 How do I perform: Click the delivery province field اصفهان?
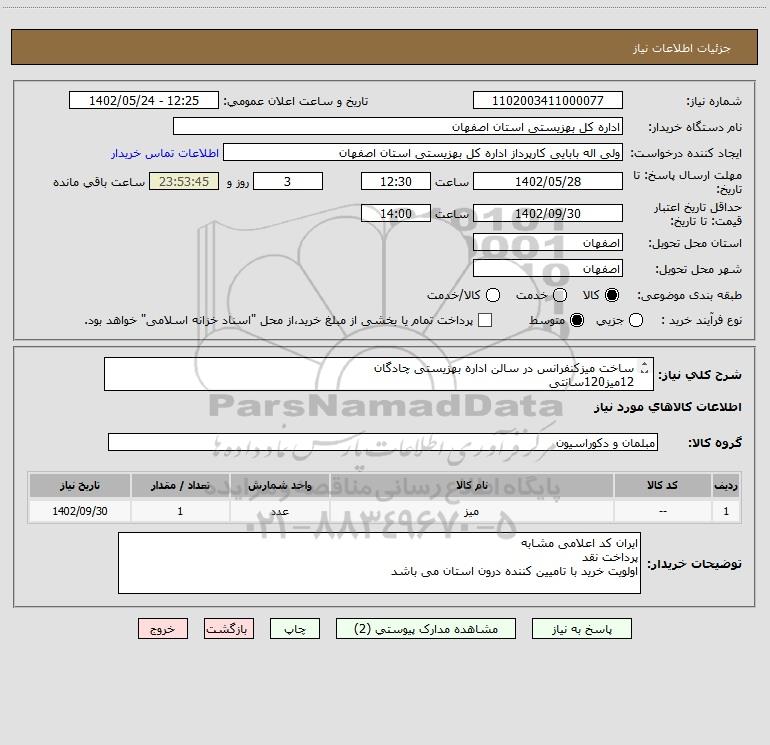[x=548, y=242]
